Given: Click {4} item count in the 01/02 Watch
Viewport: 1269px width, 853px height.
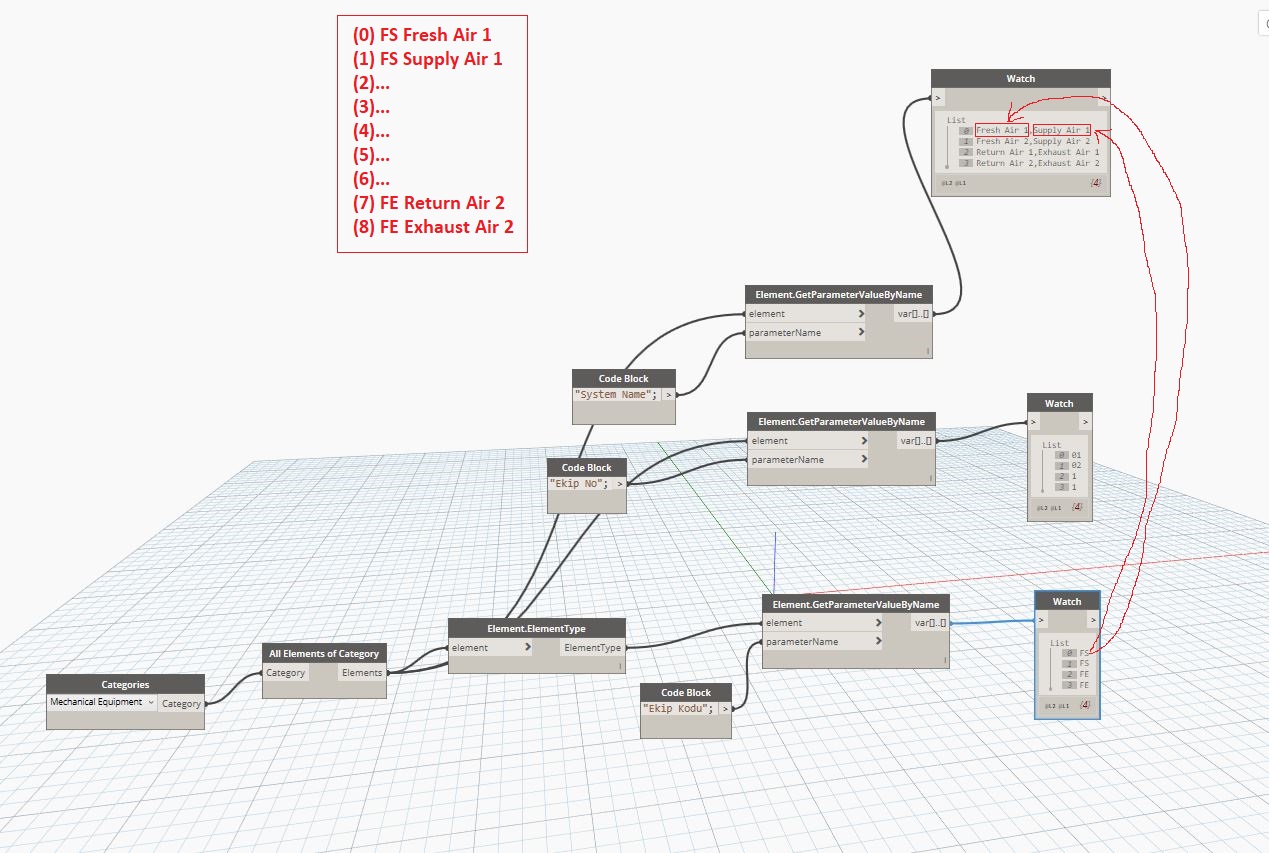Looking at the screenshot, I should [1077, 507].
